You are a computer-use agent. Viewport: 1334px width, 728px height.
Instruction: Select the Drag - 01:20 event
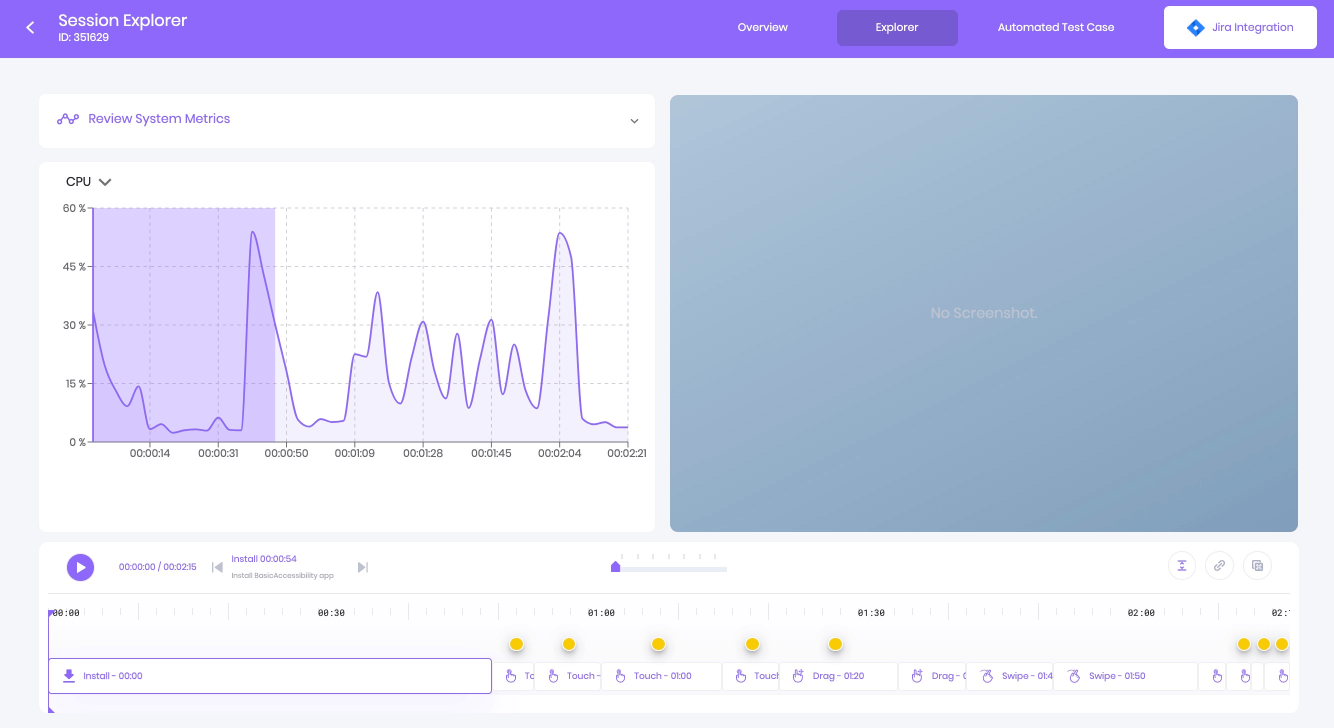coord(838,676)
